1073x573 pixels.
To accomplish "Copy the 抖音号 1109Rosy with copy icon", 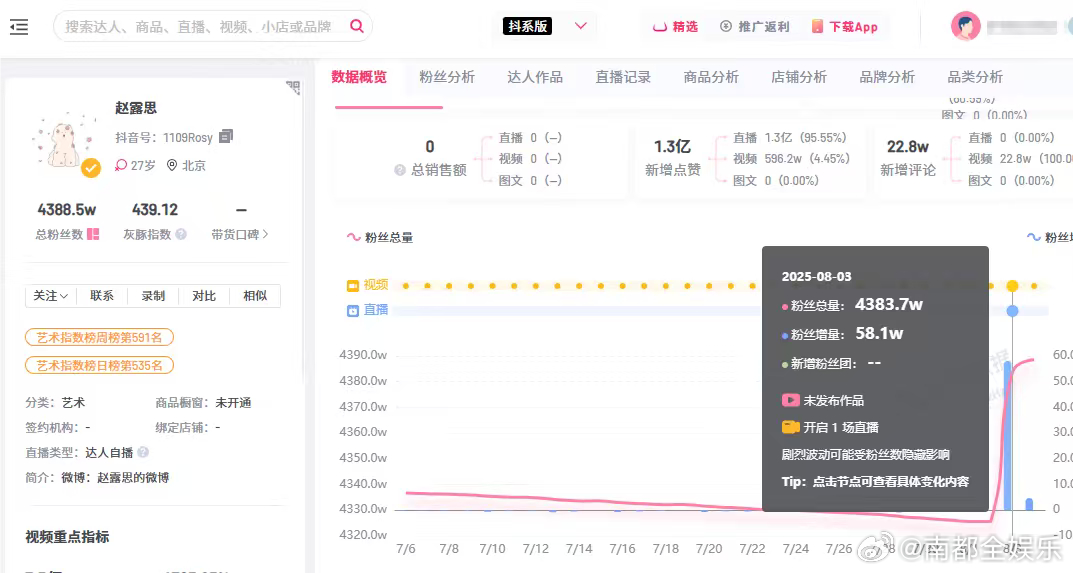I will coord(226,137).
